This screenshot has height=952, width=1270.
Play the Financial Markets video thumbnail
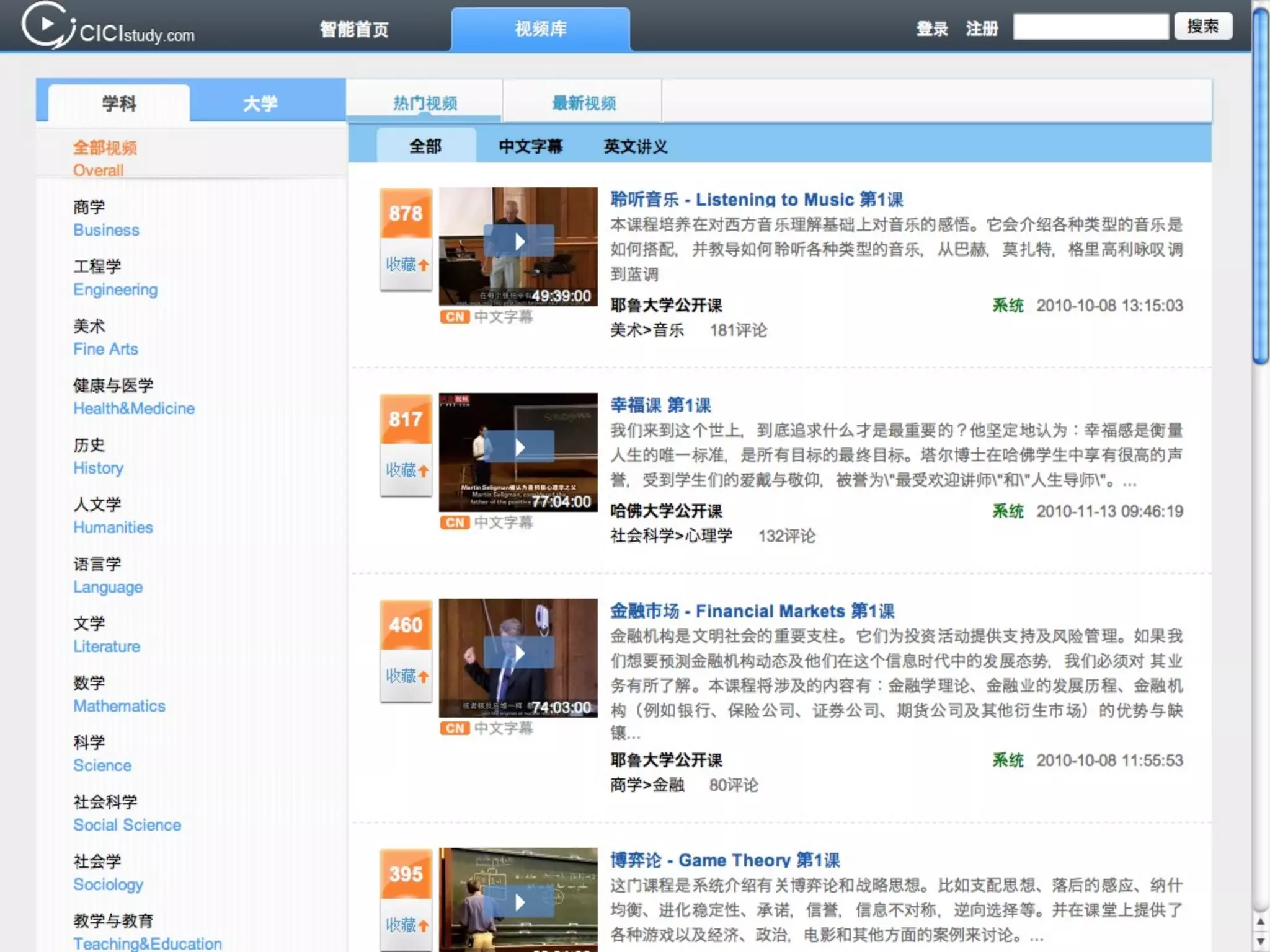[x=519, y=653]
